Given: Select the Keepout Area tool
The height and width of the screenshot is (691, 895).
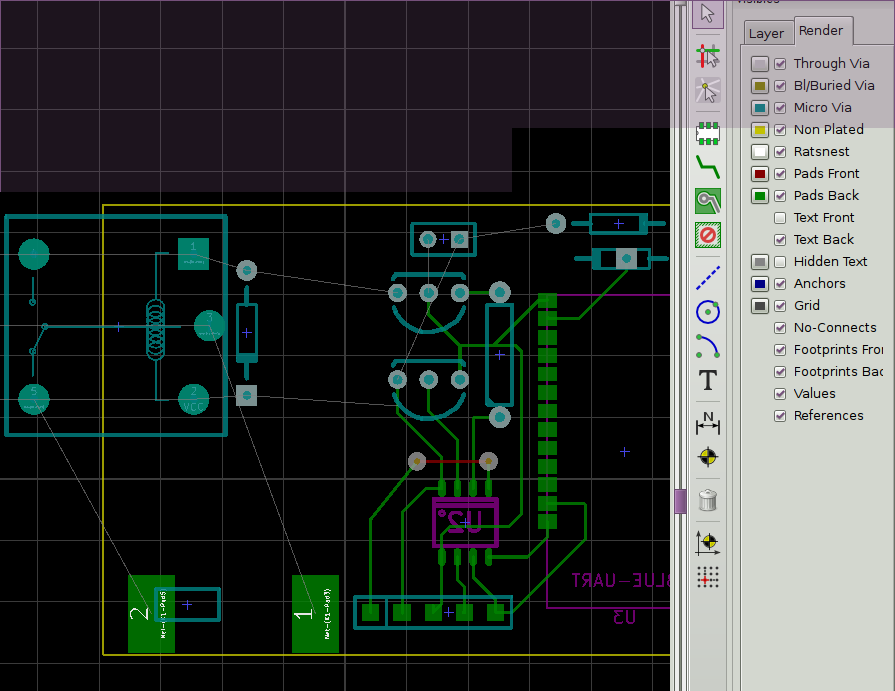Looking at the screenshot, I should tap(708, 236).
